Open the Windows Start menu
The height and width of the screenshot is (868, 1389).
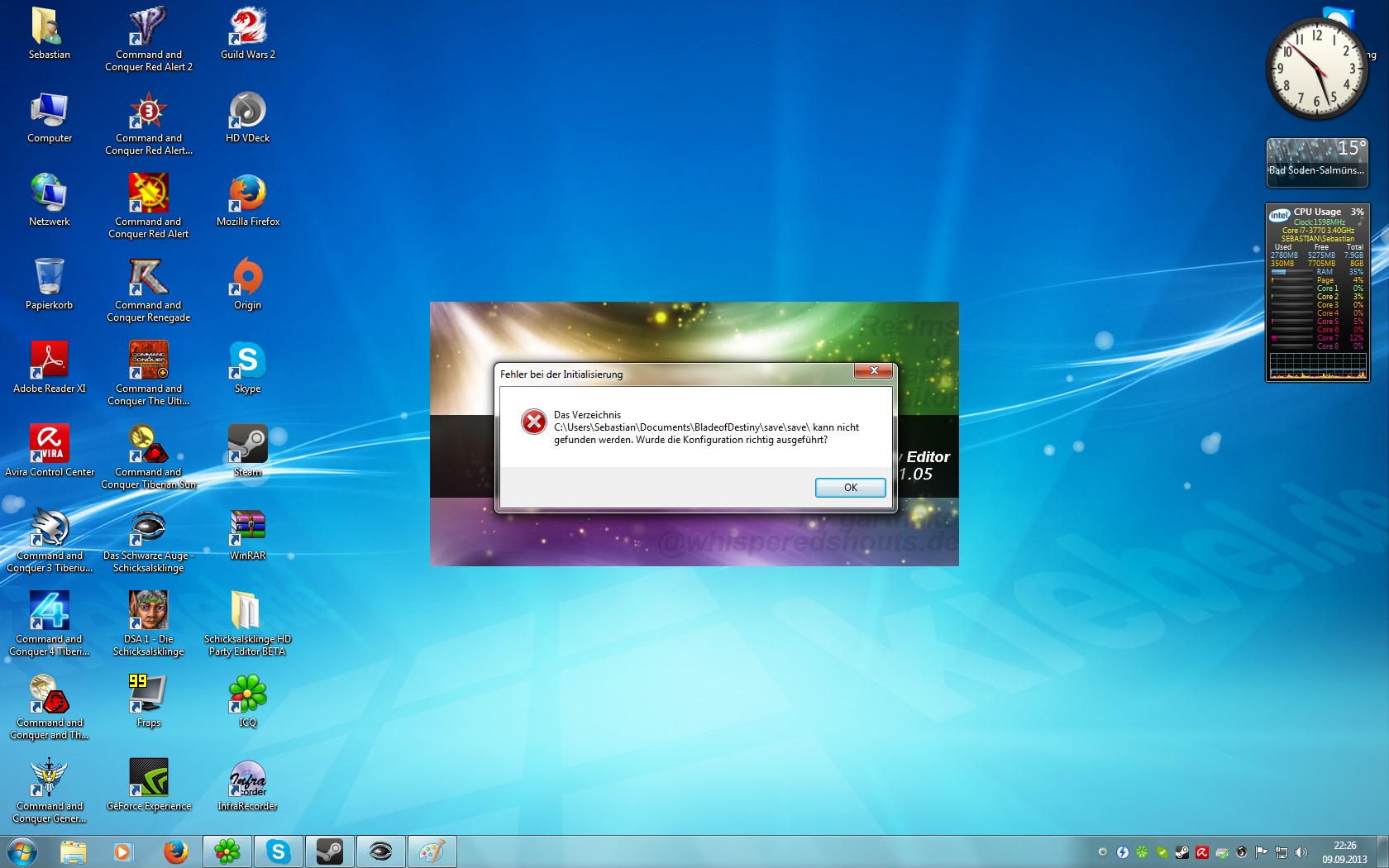(x=22, y=851)
